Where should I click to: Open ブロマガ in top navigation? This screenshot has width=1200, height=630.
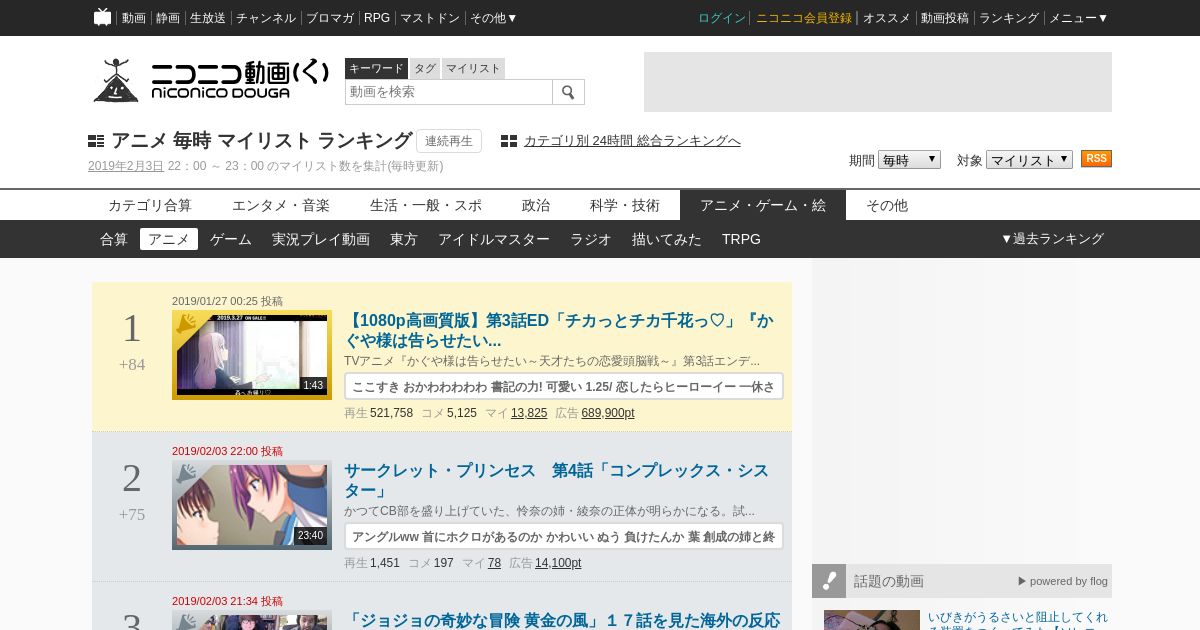[330, 18]
